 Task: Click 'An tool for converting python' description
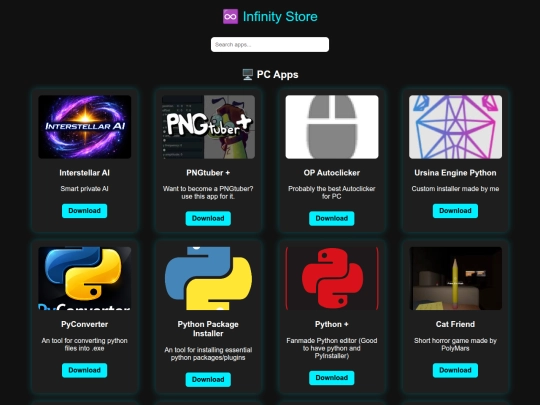tap(84, 344)
